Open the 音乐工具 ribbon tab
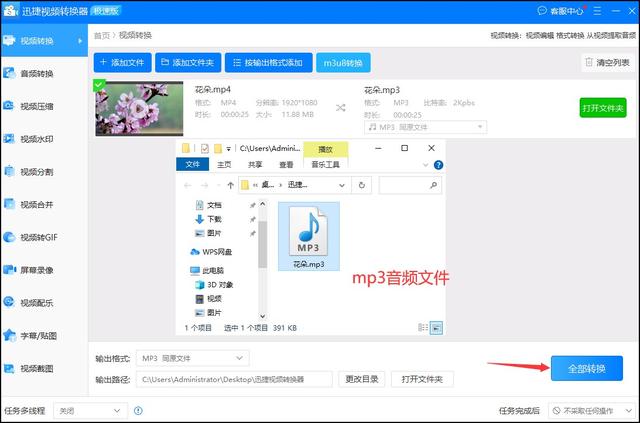 [x=325, y=165]
